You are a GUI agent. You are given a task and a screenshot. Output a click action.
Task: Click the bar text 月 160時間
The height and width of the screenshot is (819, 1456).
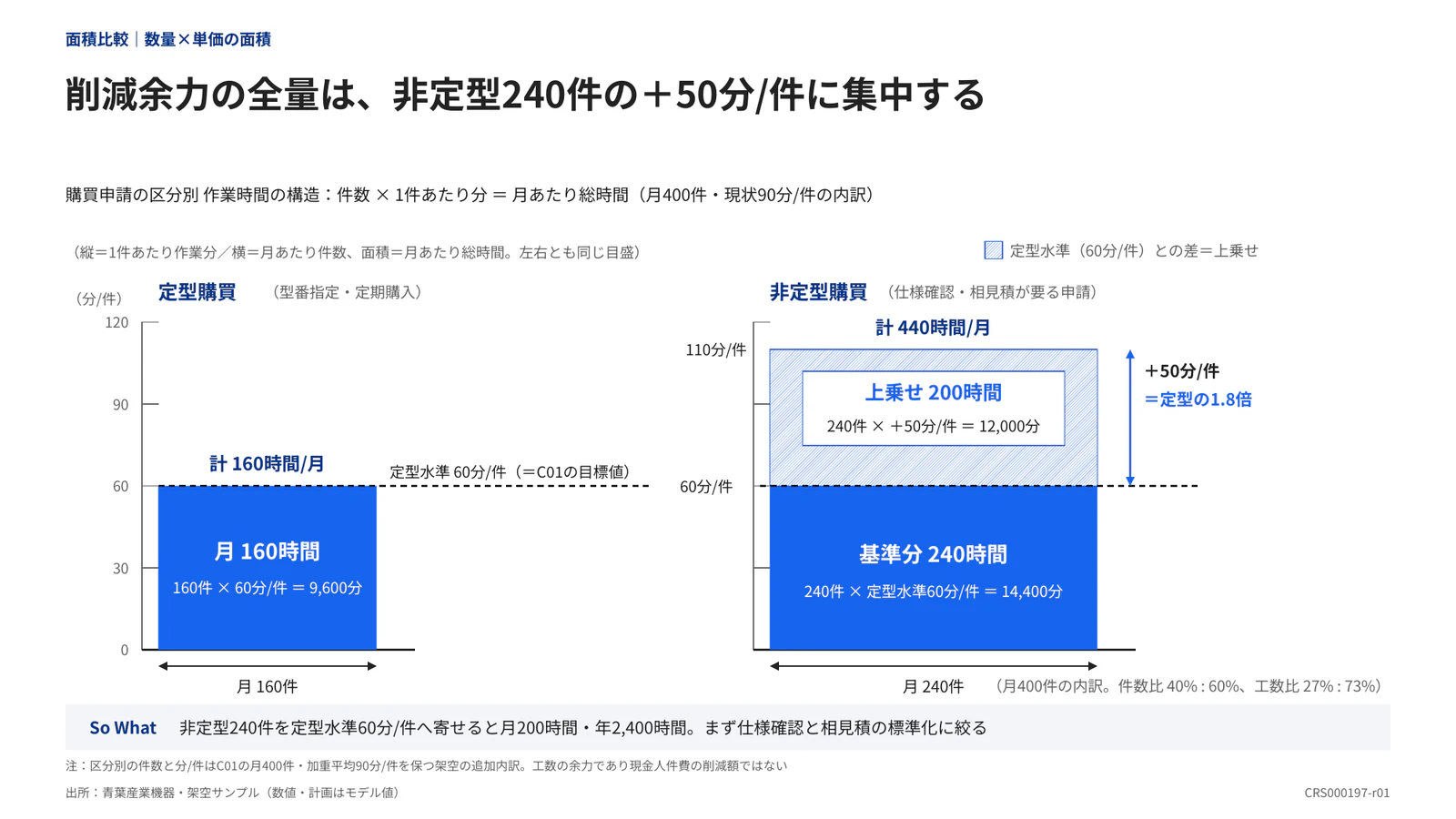coord(267,551)
